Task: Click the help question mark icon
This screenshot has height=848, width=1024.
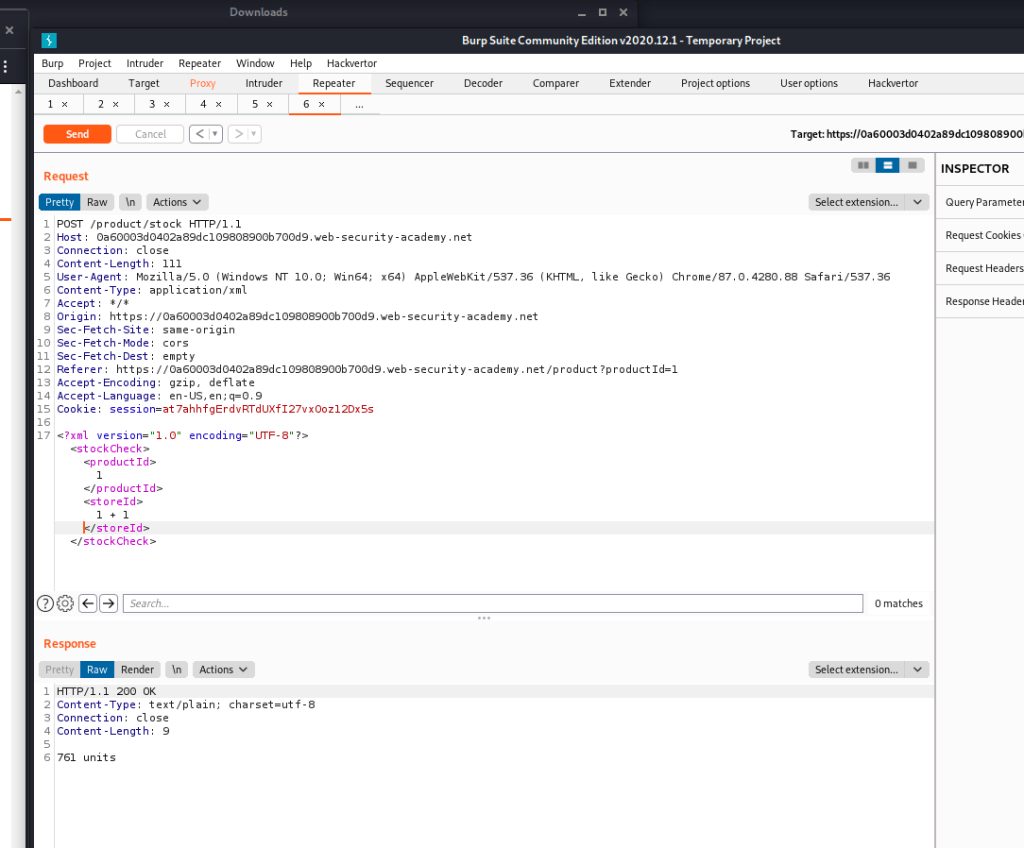Action: [x=45, y=603]
